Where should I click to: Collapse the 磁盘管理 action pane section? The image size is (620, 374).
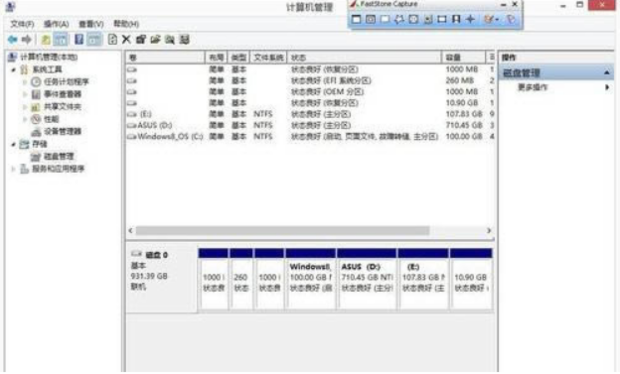click(x=606, y=73)
